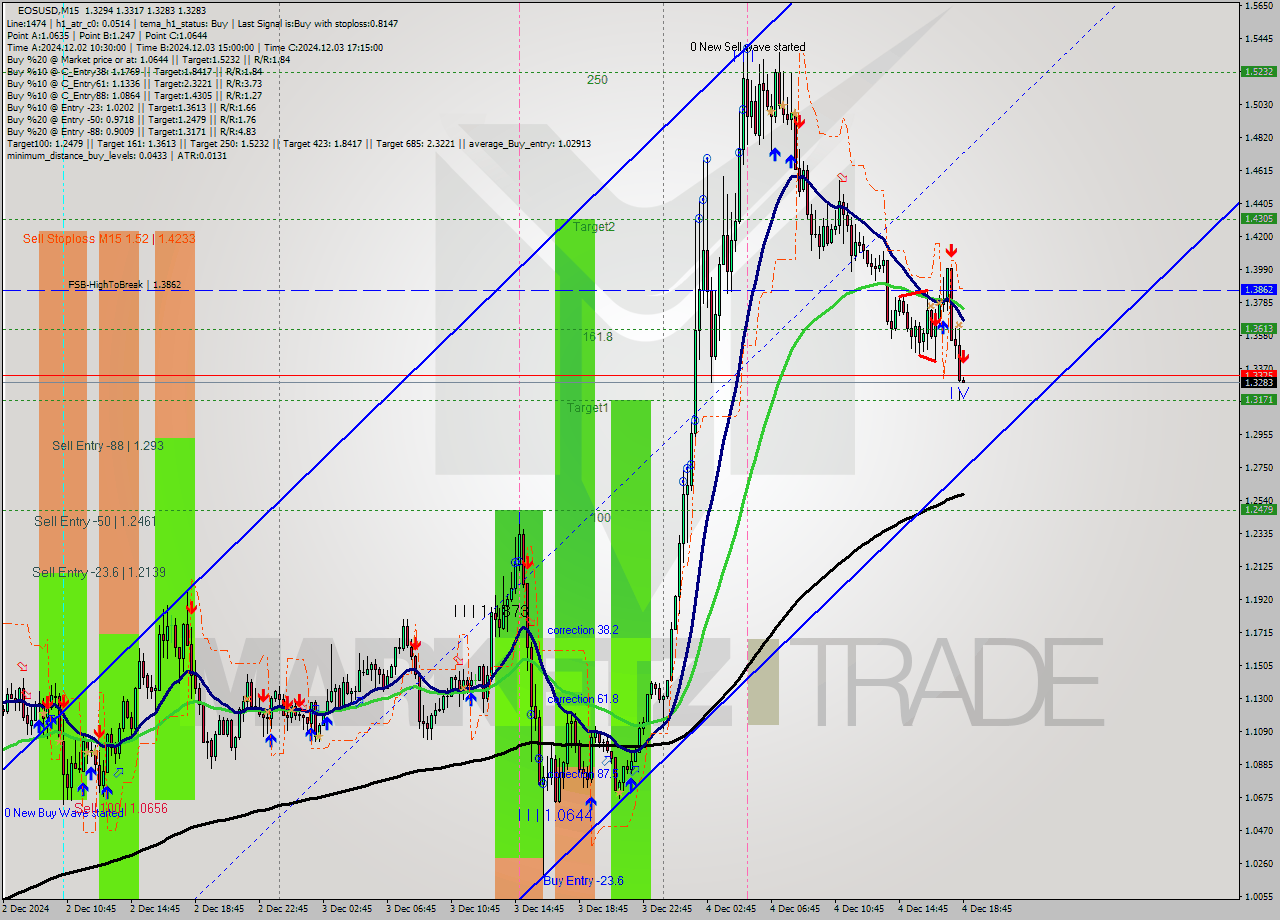The height and width of the screenshot is (920, 1280).
Task: Click the 'Sell 100 | 1.0656' label
Action: (x=121, y=808)
